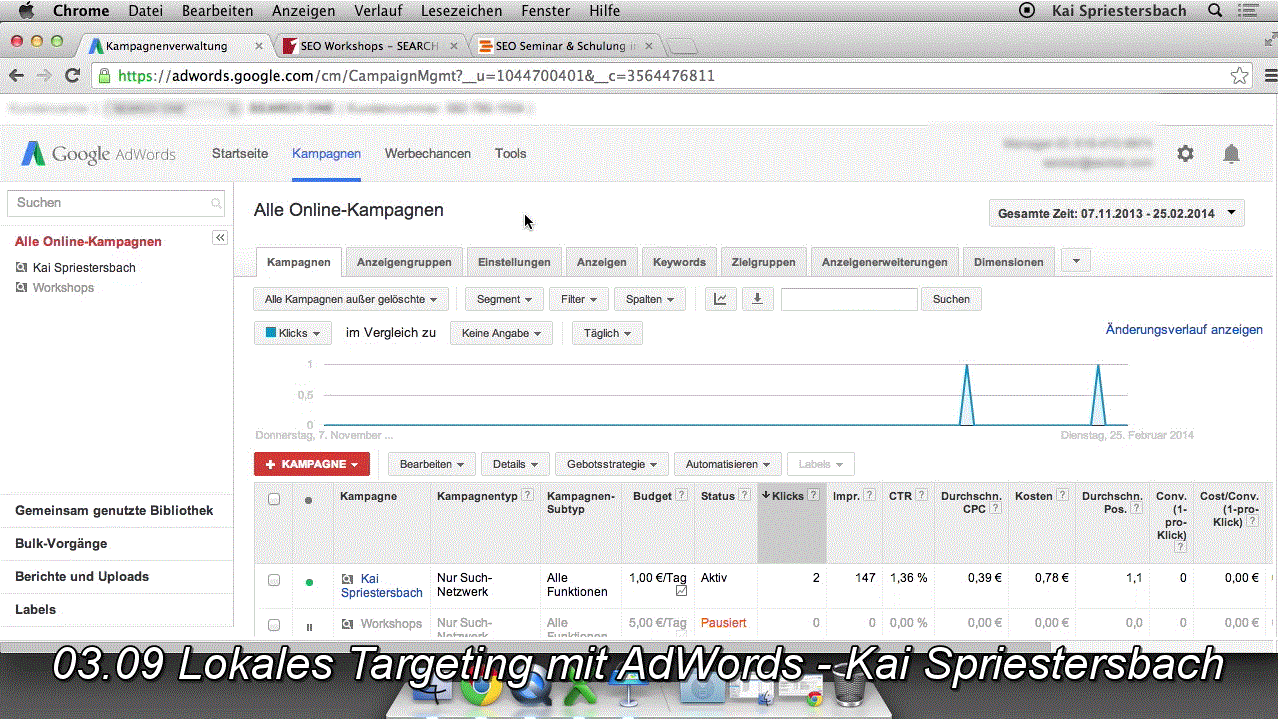The width and height of the screenshot is (1278, 719).
Task: Open the Täglich interval dropdown
Action: click(x=607, y=333)
